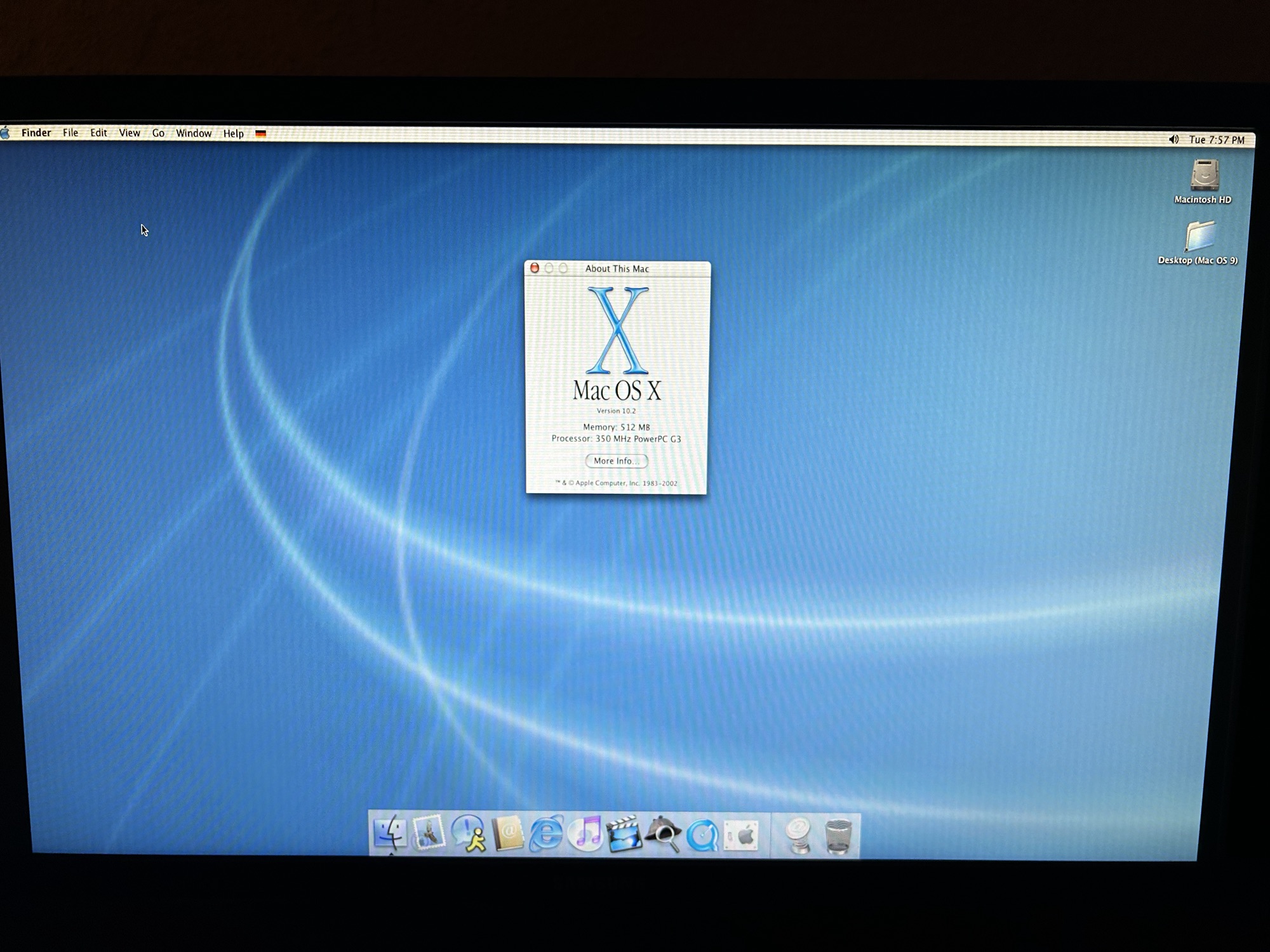Viewport: 1270px width, 952px height.
Task: Open iTunes from the Dock
Action: [585, 833]
